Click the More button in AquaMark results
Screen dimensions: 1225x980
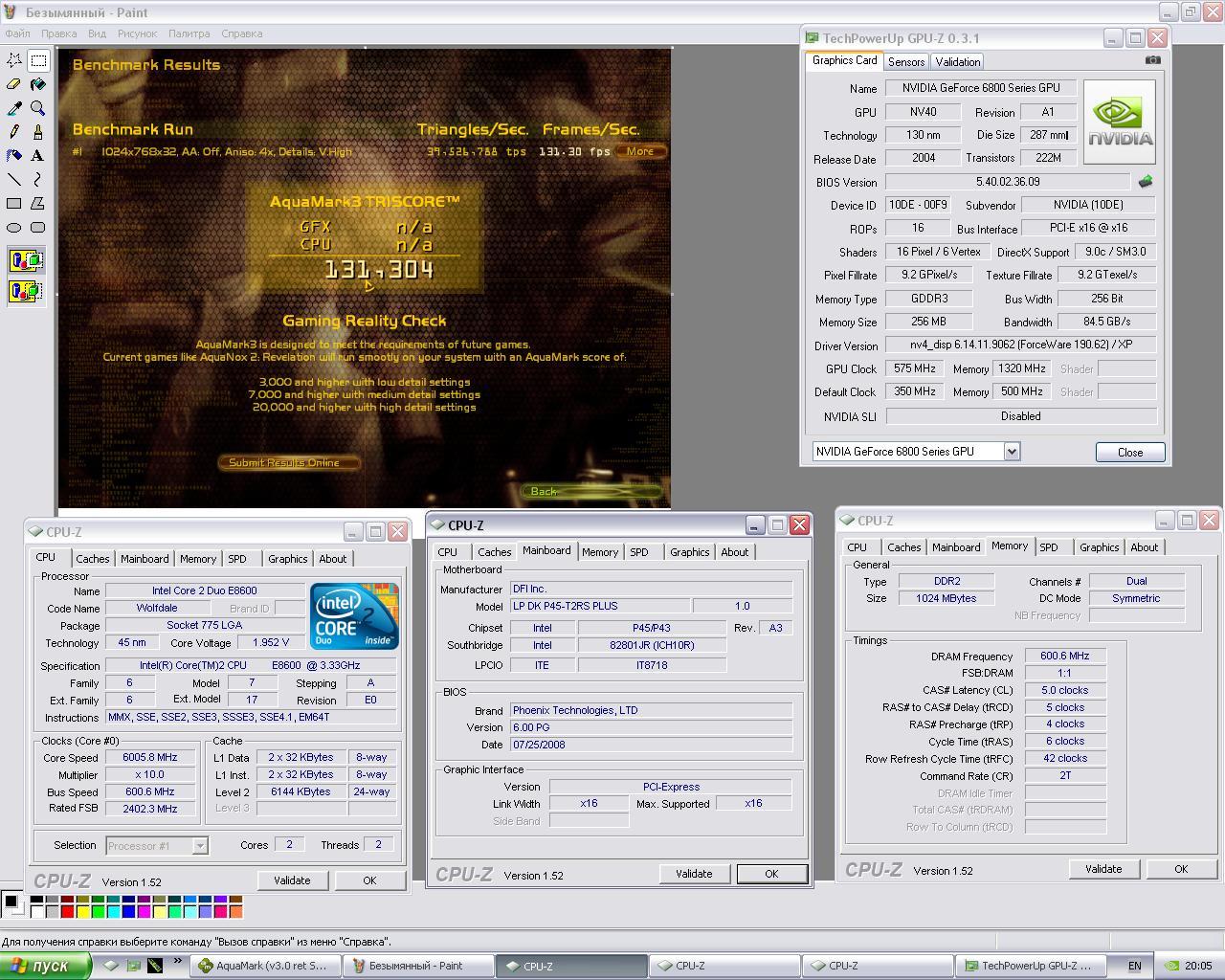pyautogui.click(x=640, y=151)
